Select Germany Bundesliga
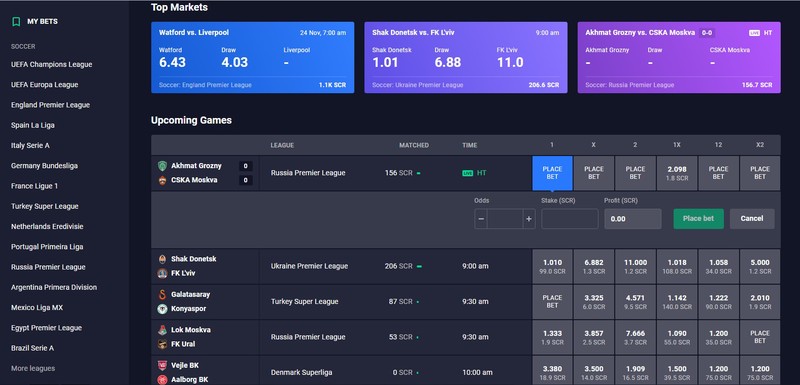 (44, 166)
